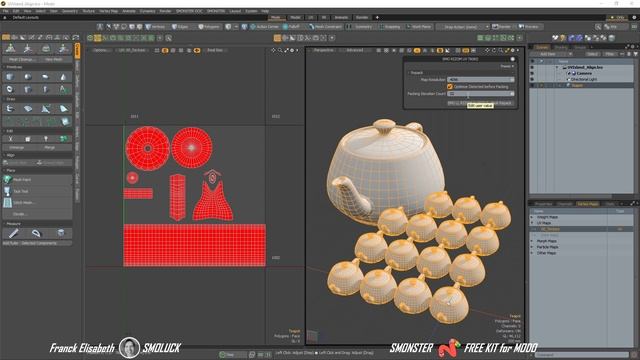Open UV viewport Options menu

[x=100, y=50]
